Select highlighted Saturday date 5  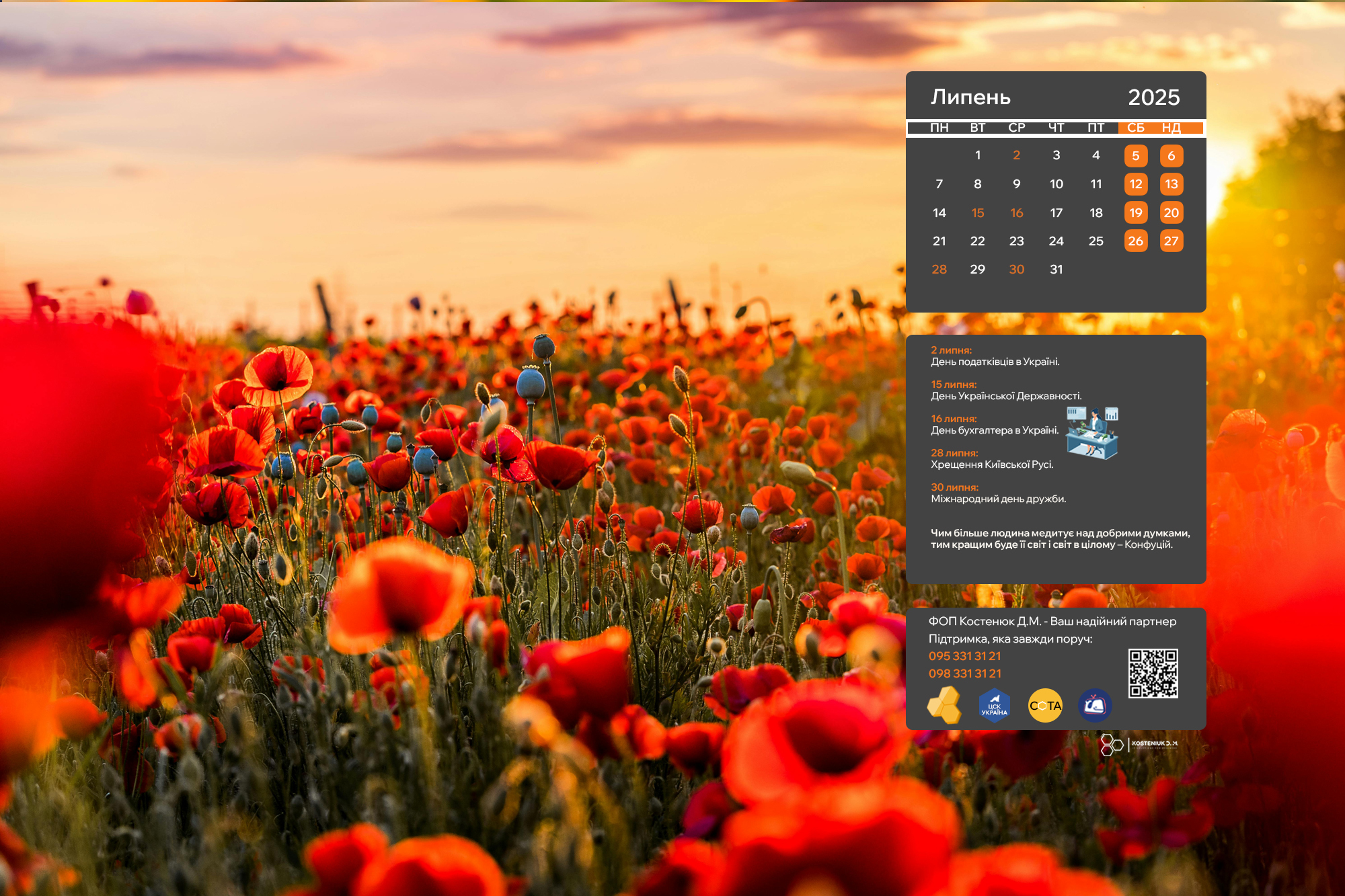pos(1136,156)
